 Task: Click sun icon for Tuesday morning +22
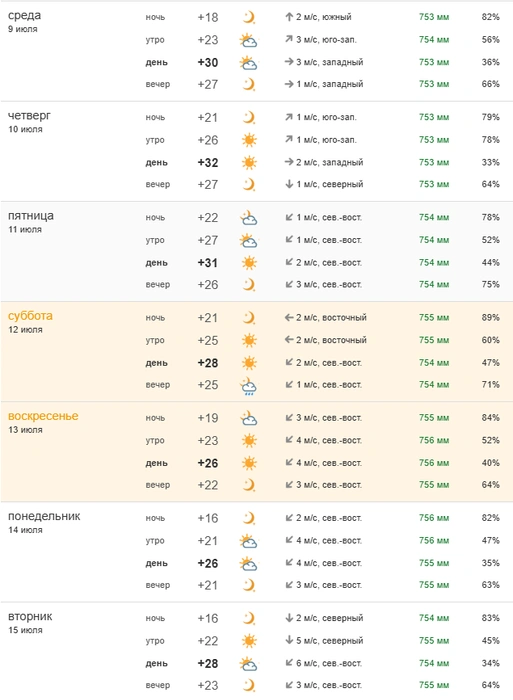249,642
